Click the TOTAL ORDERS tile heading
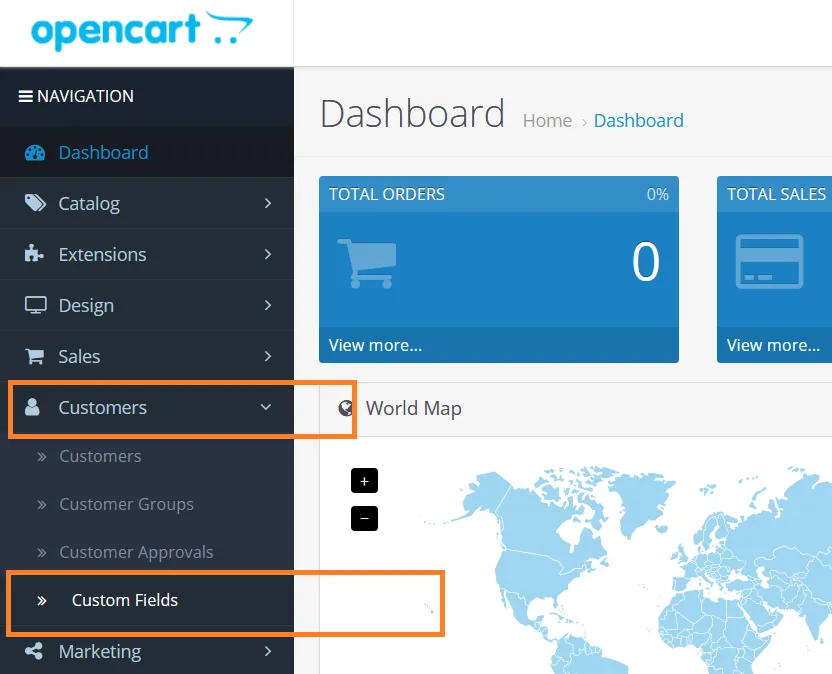The height and width of the screenshot is (674, 832). (387, 194)
